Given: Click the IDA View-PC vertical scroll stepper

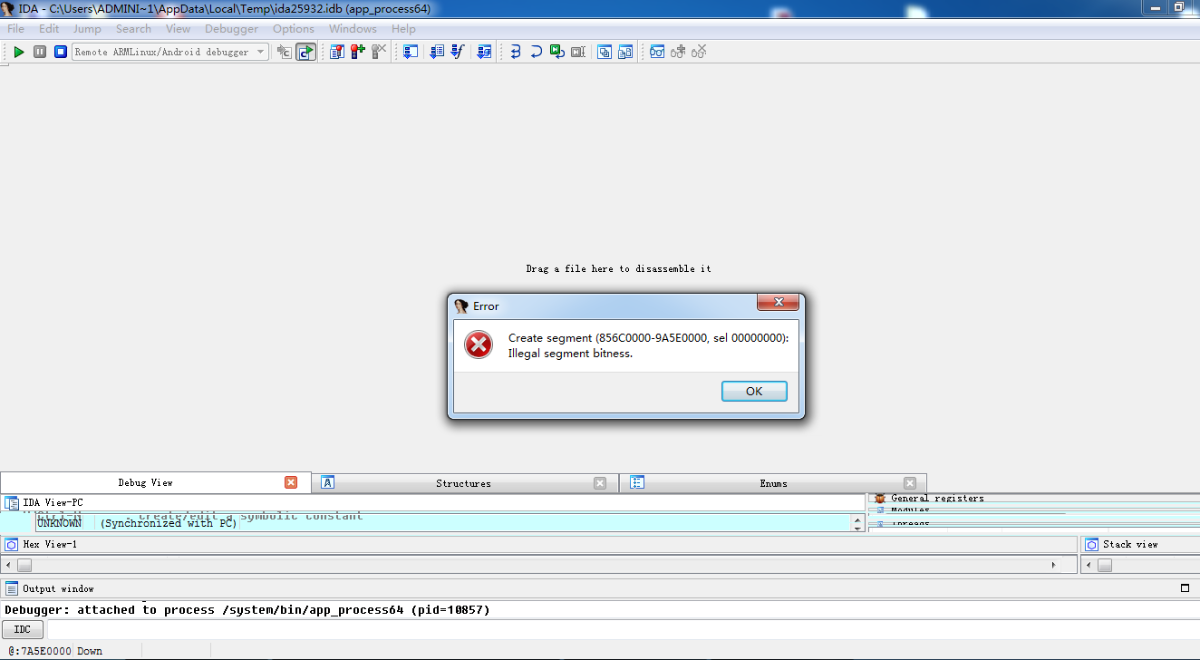Looking at the screenshot, I should [858, 522].
